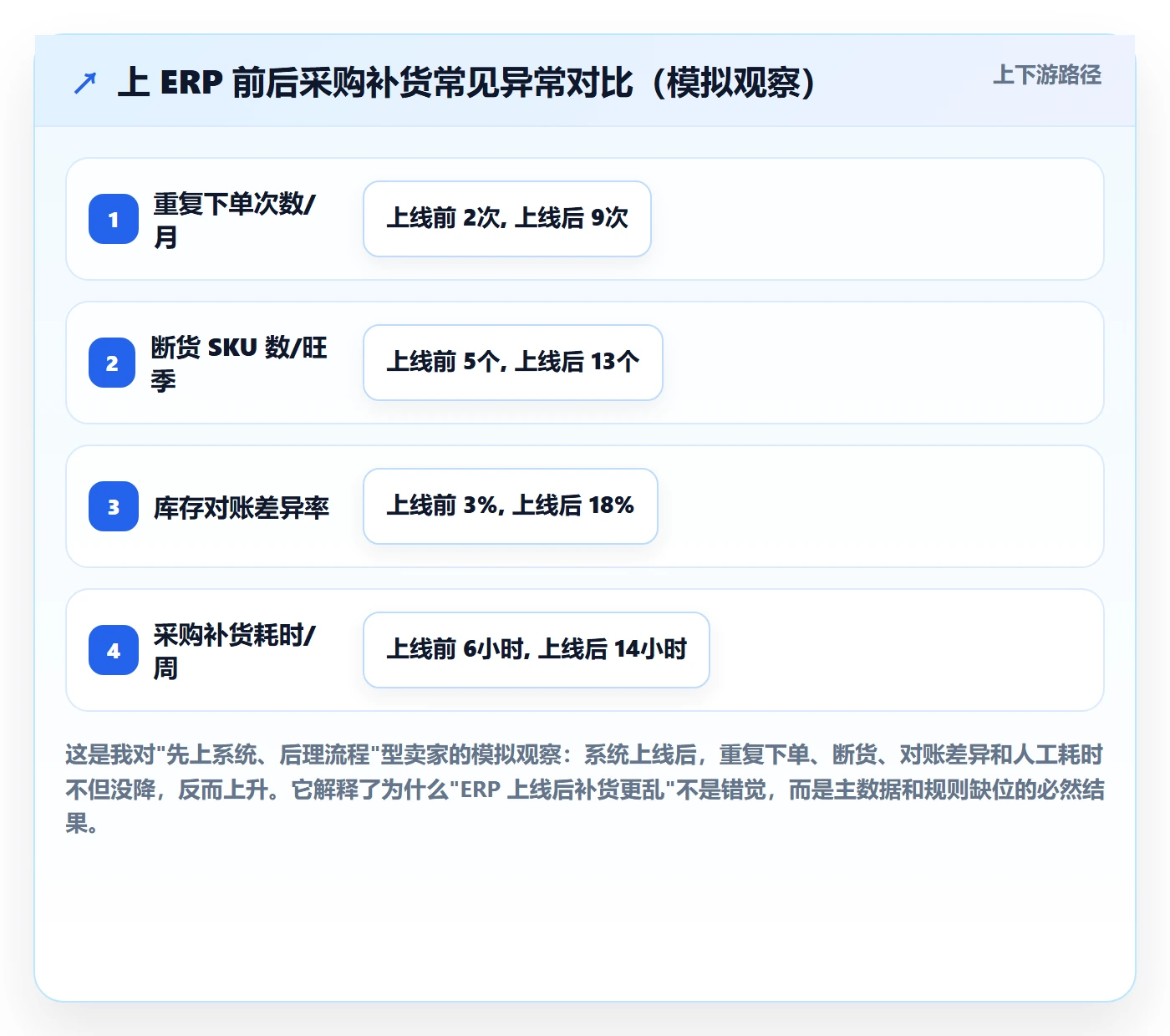The width and height of the screenshot is (1170, 1036).
Task: Click the 采购补货耗时/周 label
Action: pyautogui.click(x=235, y=651)
